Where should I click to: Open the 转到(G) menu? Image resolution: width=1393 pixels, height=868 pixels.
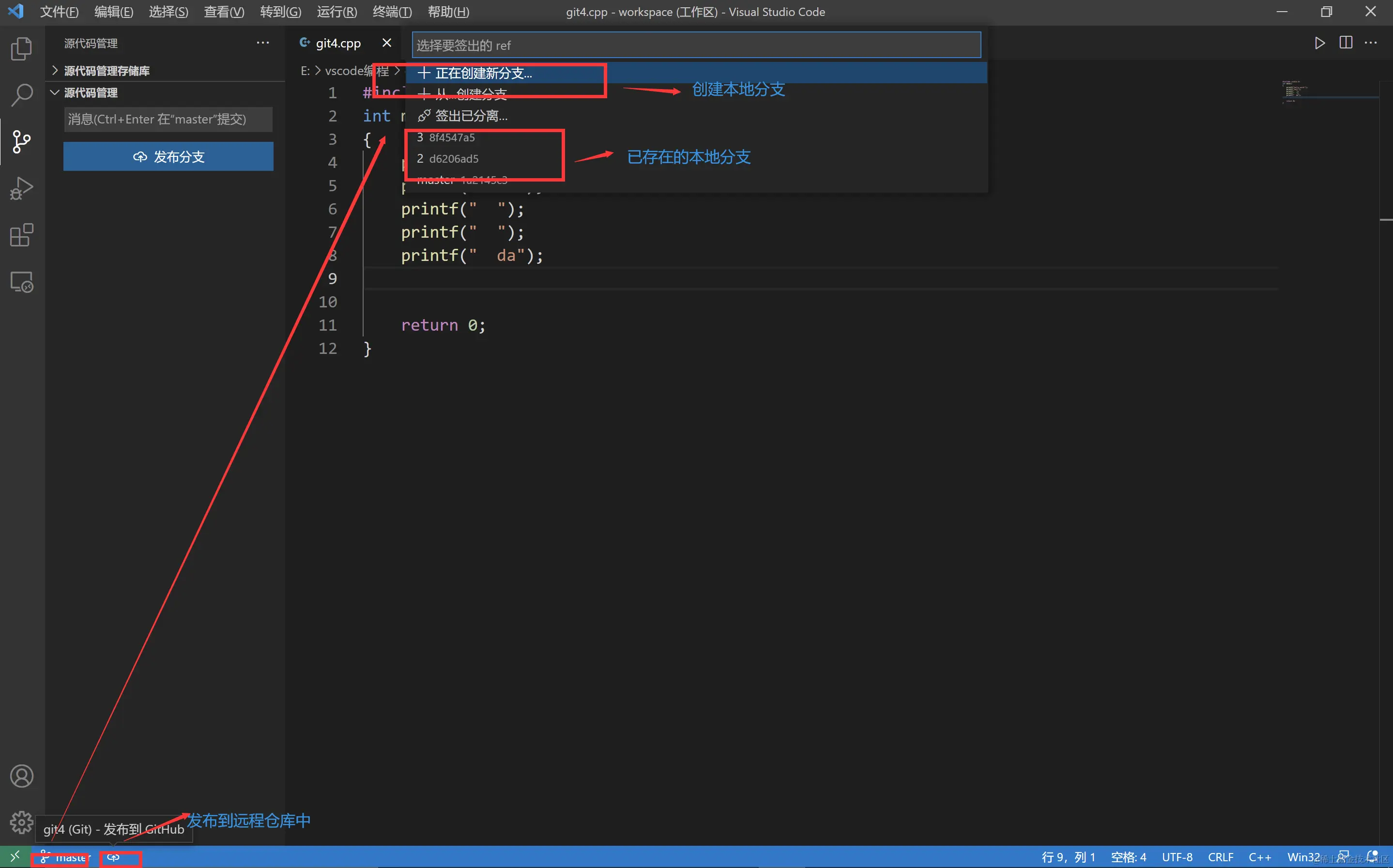280,12
